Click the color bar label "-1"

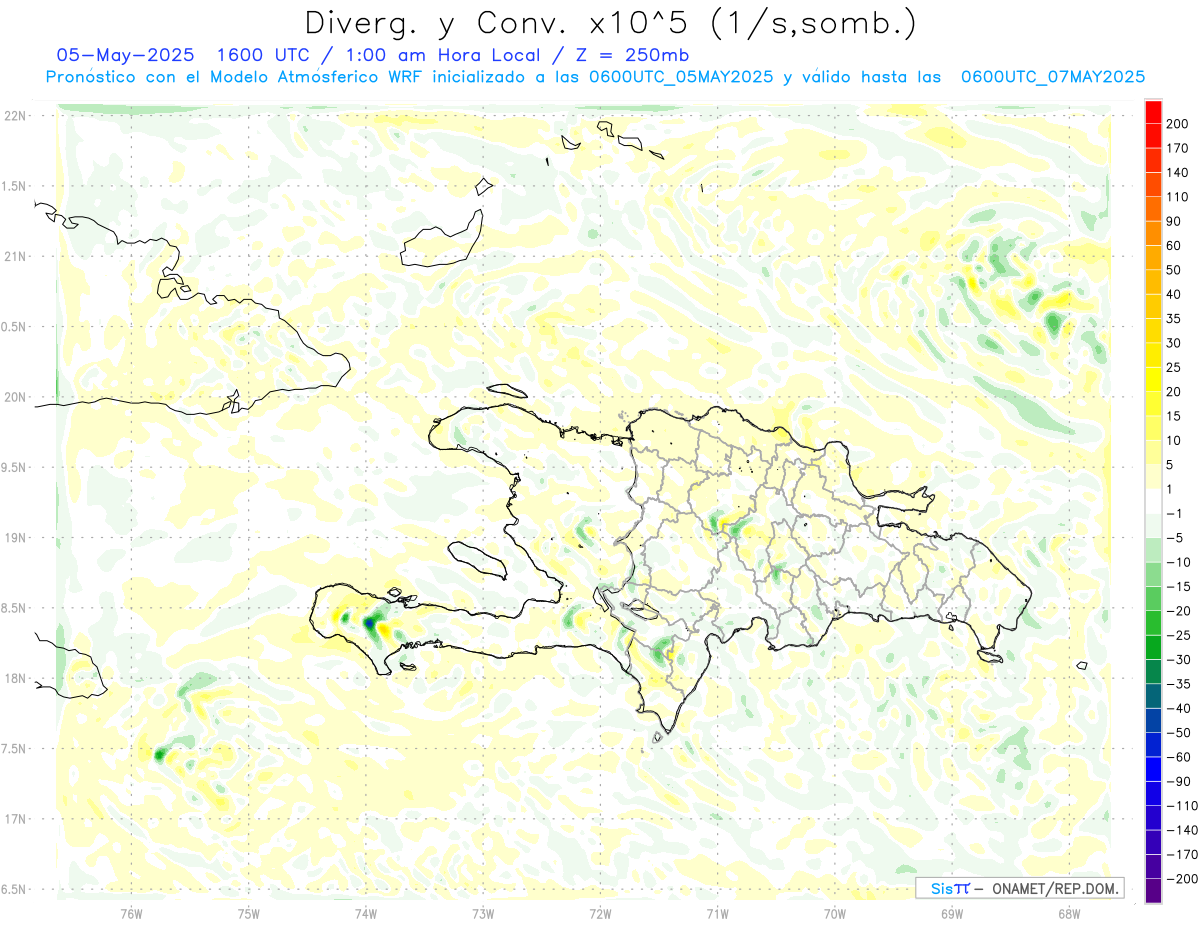click(1176, 513)
